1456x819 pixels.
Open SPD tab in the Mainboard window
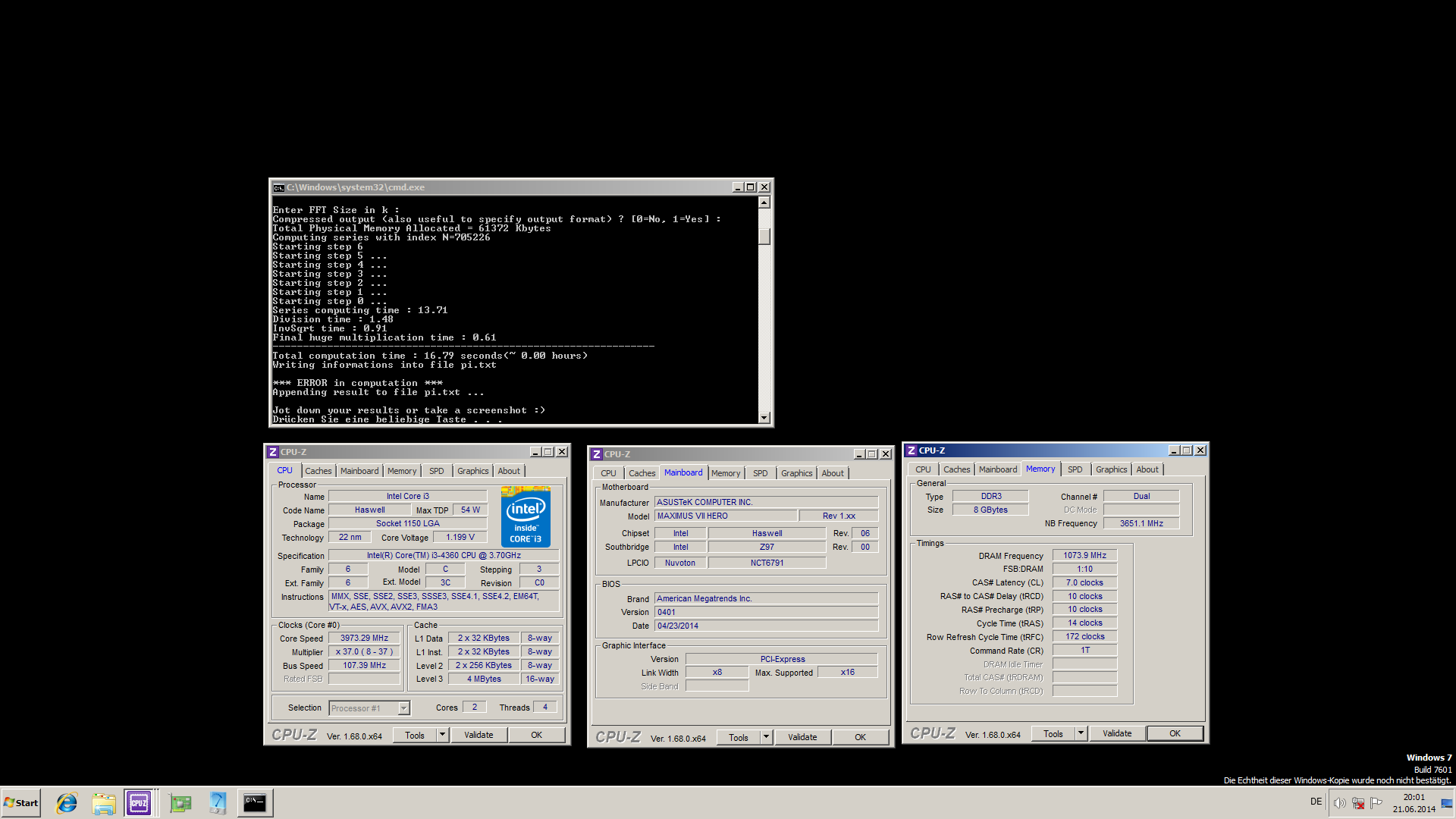pyautogui.click(x=761, y=473)
